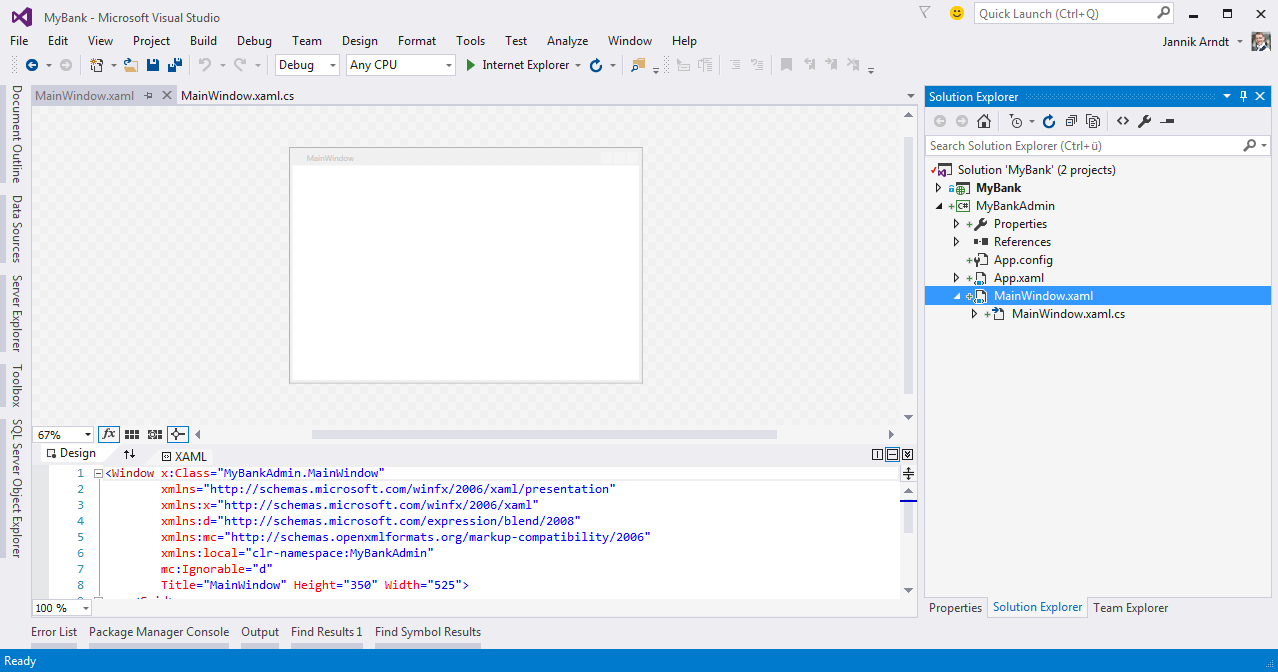Screen dimensions: 1278x672
Task: Toggle snap to snaplines button
Action: (178, 434)
